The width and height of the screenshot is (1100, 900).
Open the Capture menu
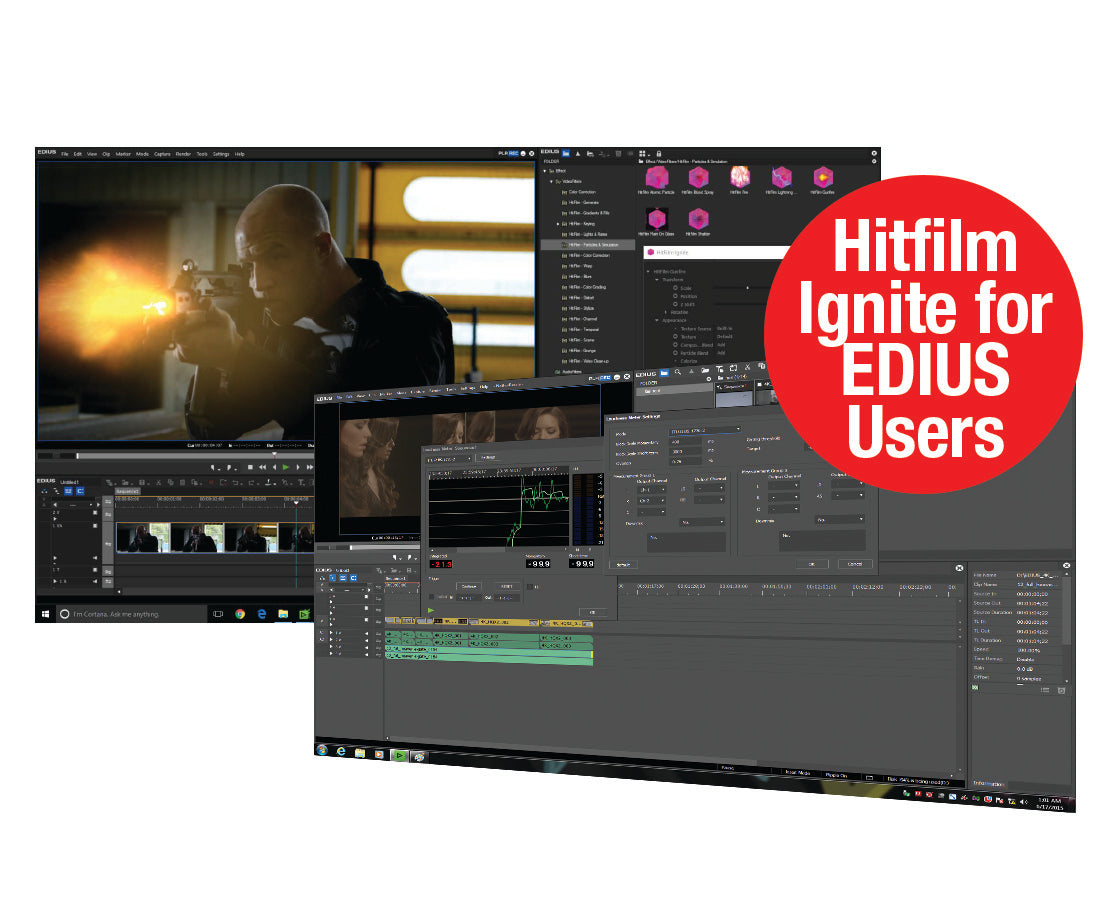pyautogui.click(x=162, y=152)
